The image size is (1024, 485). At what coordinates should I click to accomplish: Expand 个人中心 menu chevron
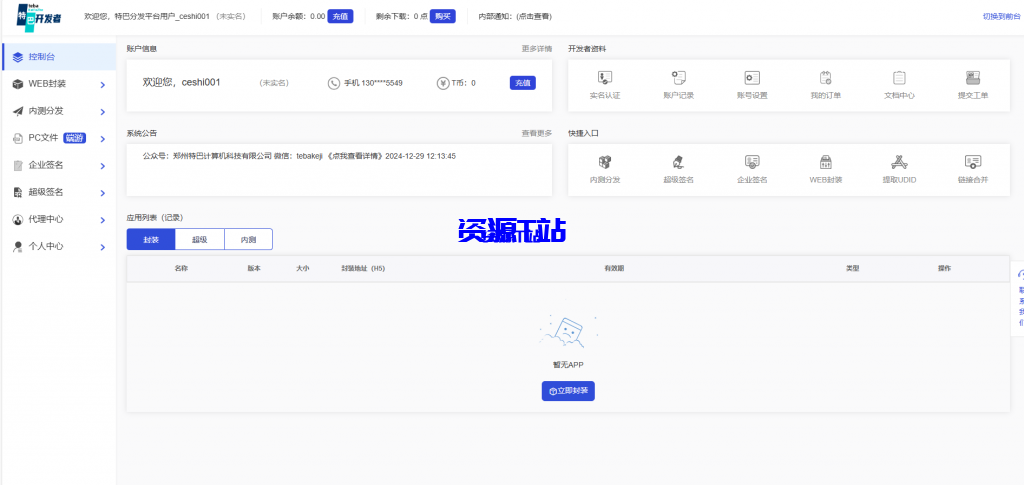103,247
